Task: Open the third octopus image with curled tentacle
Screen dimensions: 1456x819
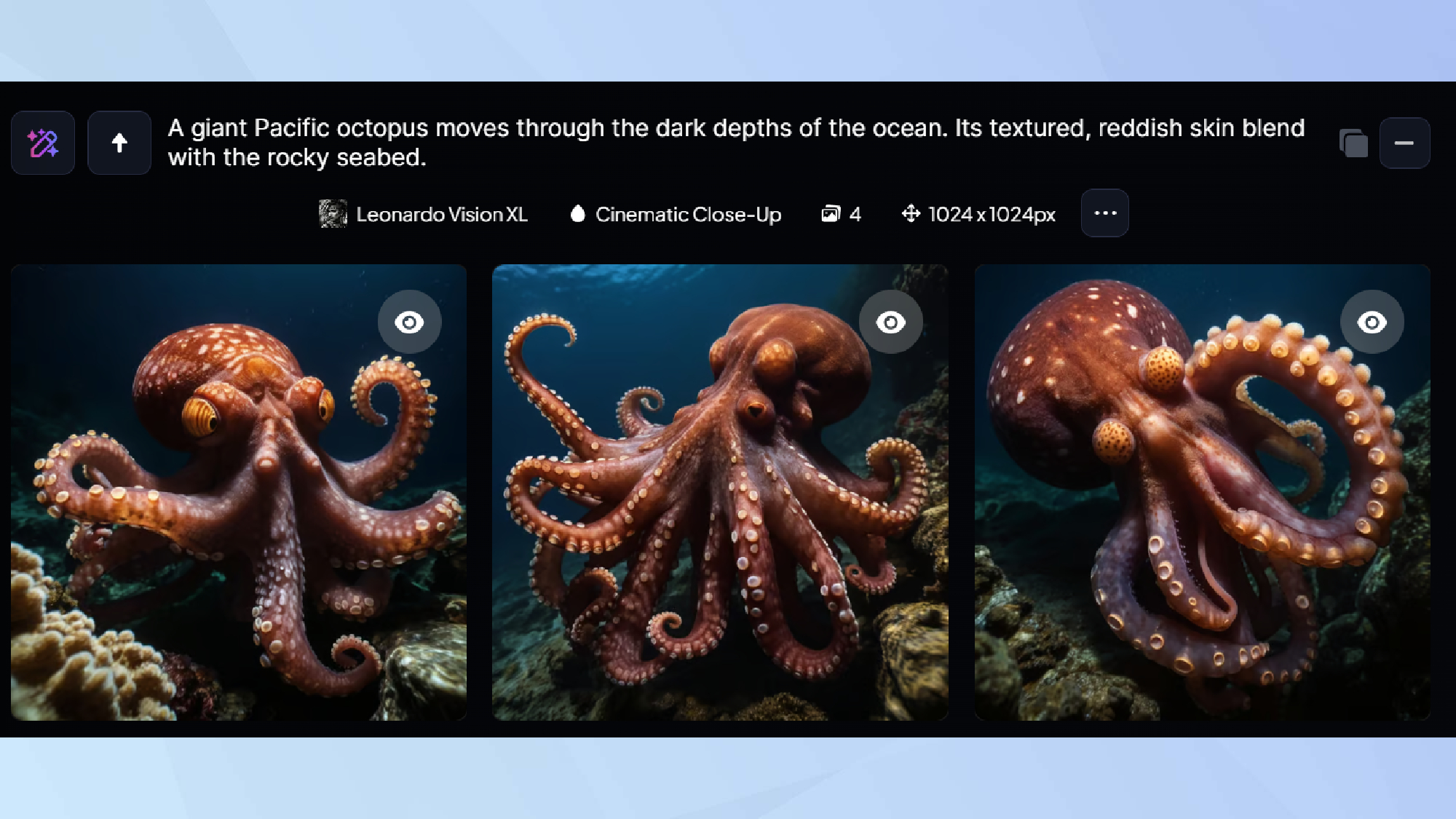Action: point(1203,492)
